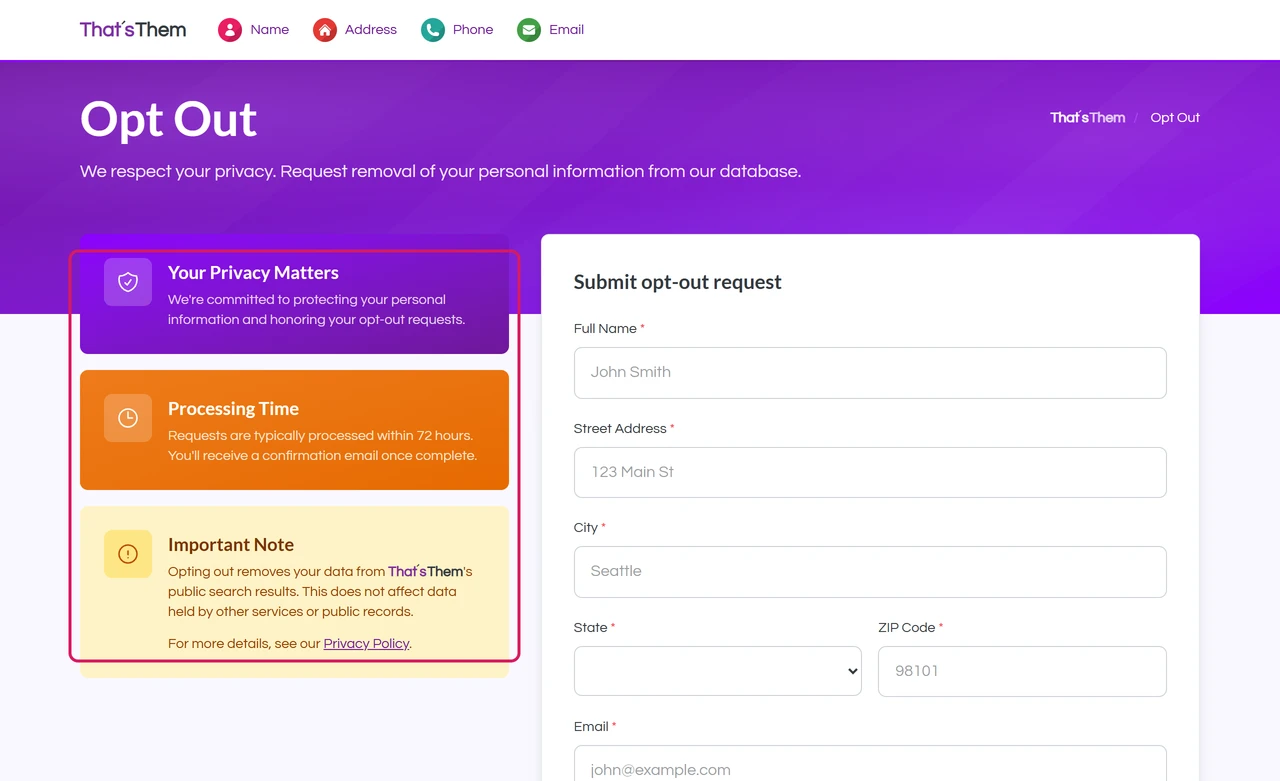The width and height of the screenshot is (1280, 781).
Task: Click the Your Privacy Matters heading
Action: point(253,273)
